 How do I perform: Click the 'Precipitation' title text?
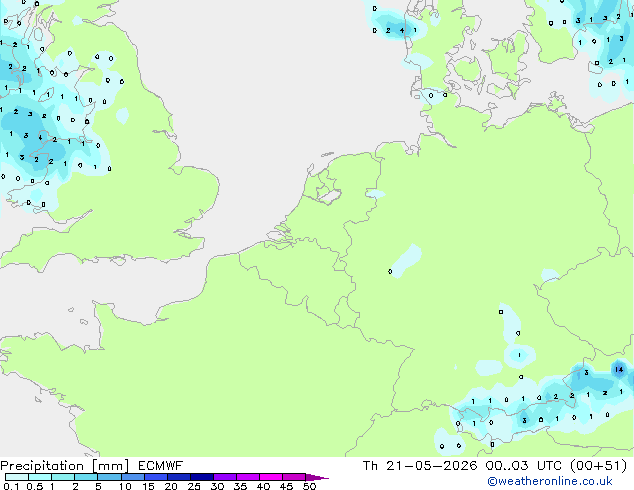(42, 466)
